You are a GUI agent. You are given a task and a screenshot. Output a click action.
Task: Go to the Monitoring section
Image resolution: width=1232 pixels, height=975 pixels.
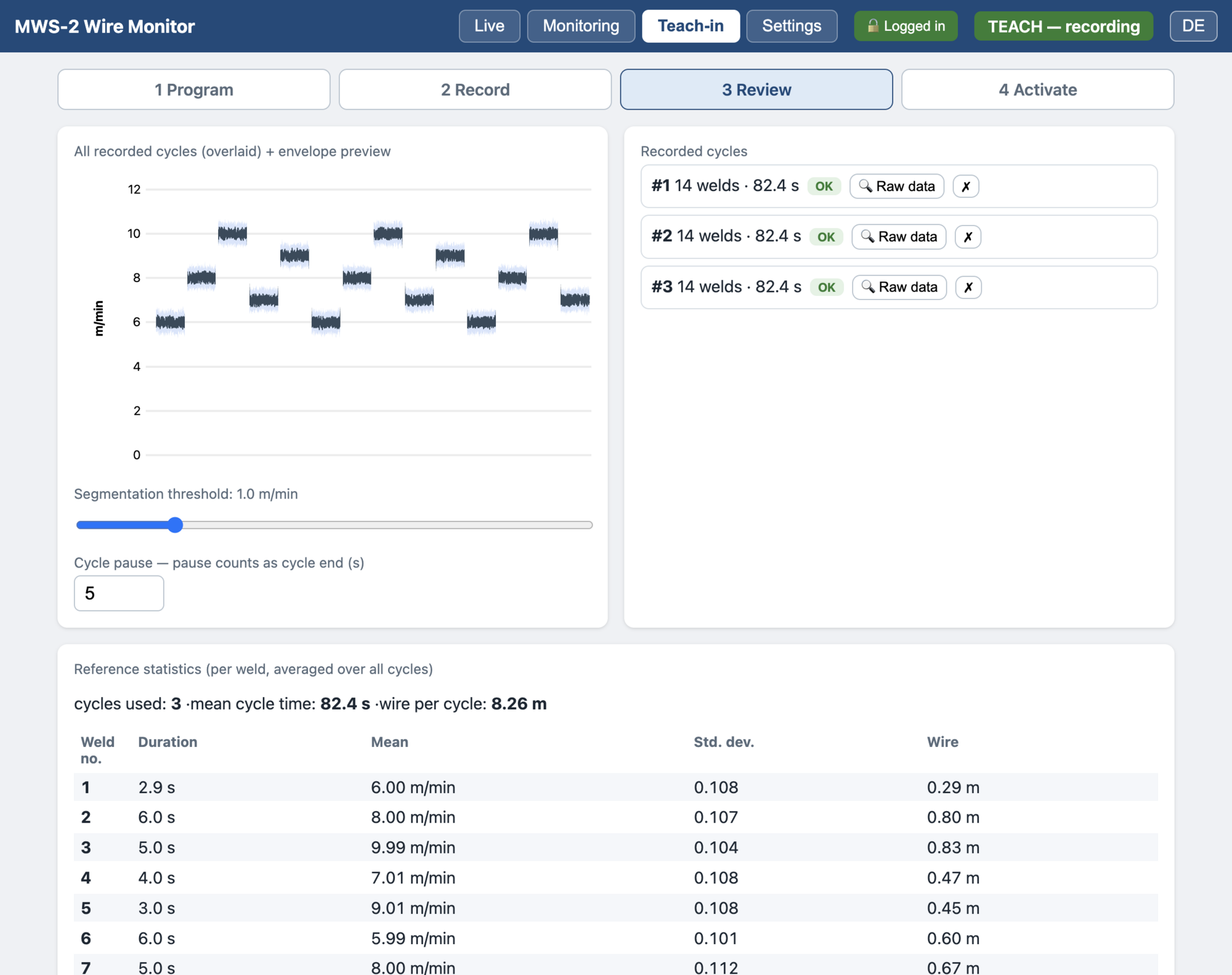point(581,26)
